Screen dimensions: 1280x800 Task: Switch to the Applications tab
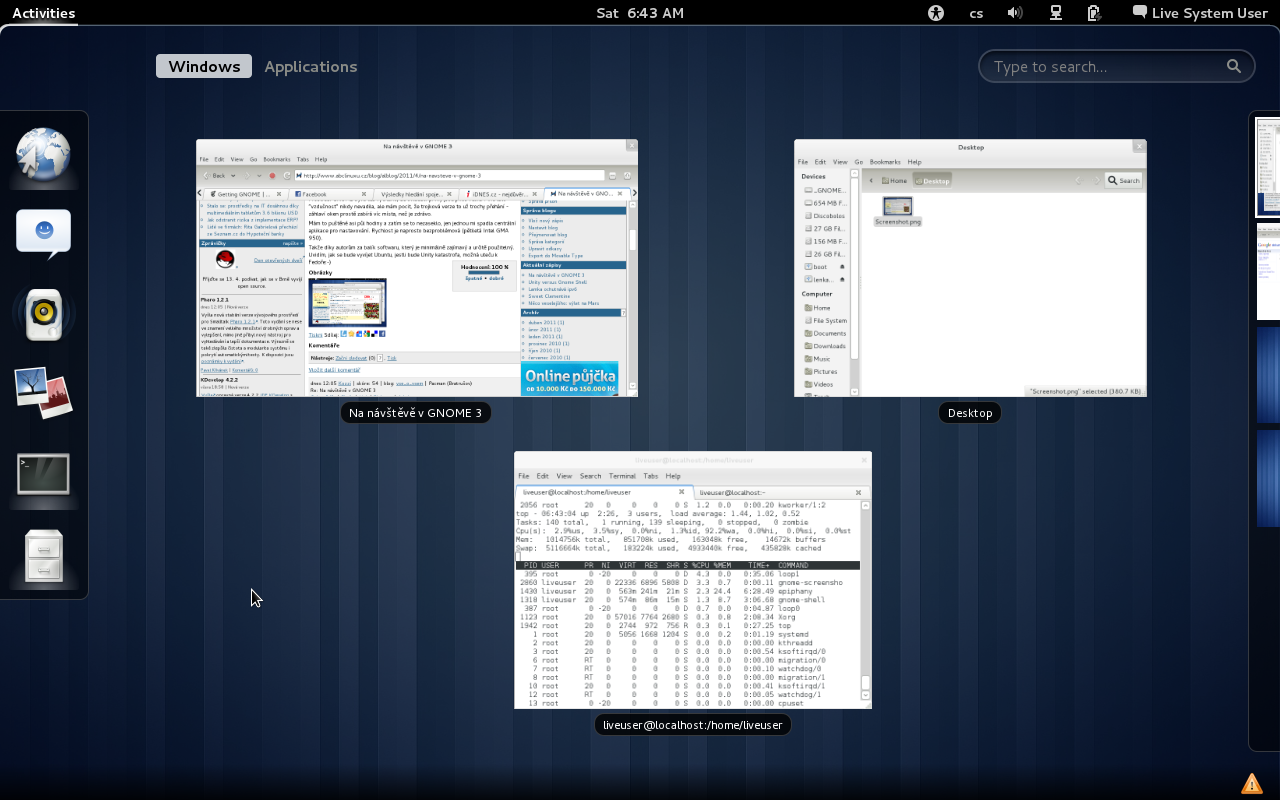[x=310, y=66]
